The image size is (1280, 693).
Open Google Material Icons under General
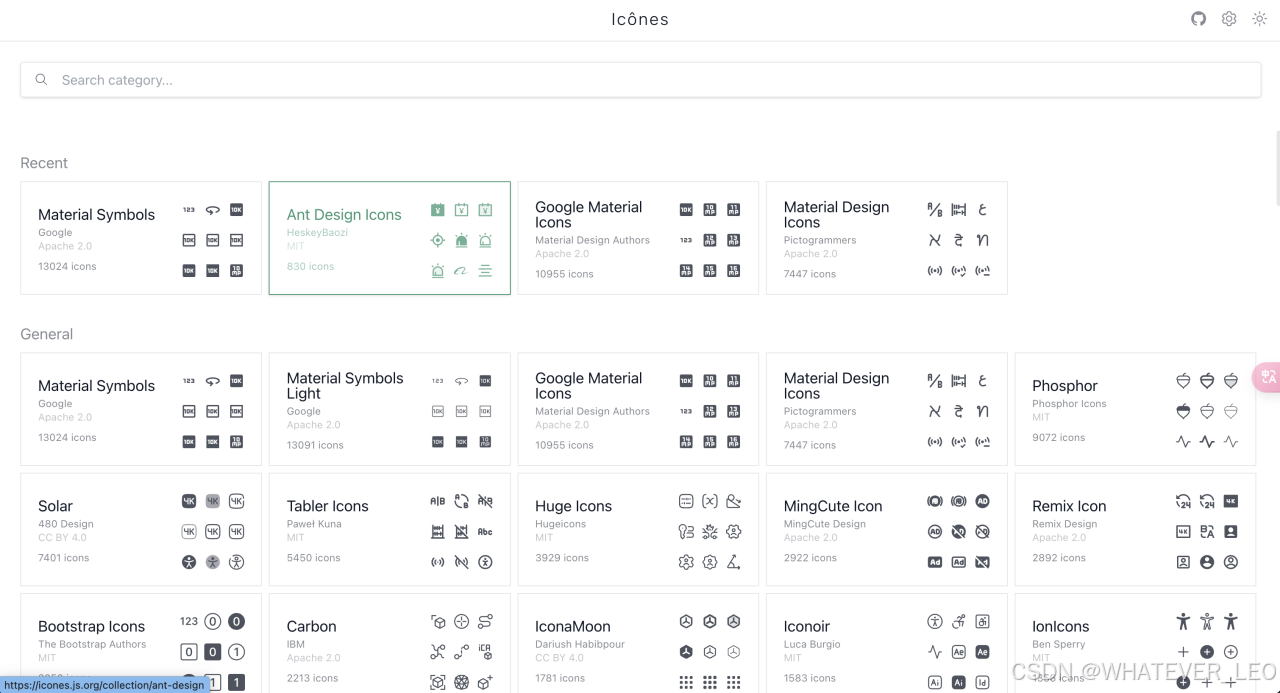coord(638,409)
